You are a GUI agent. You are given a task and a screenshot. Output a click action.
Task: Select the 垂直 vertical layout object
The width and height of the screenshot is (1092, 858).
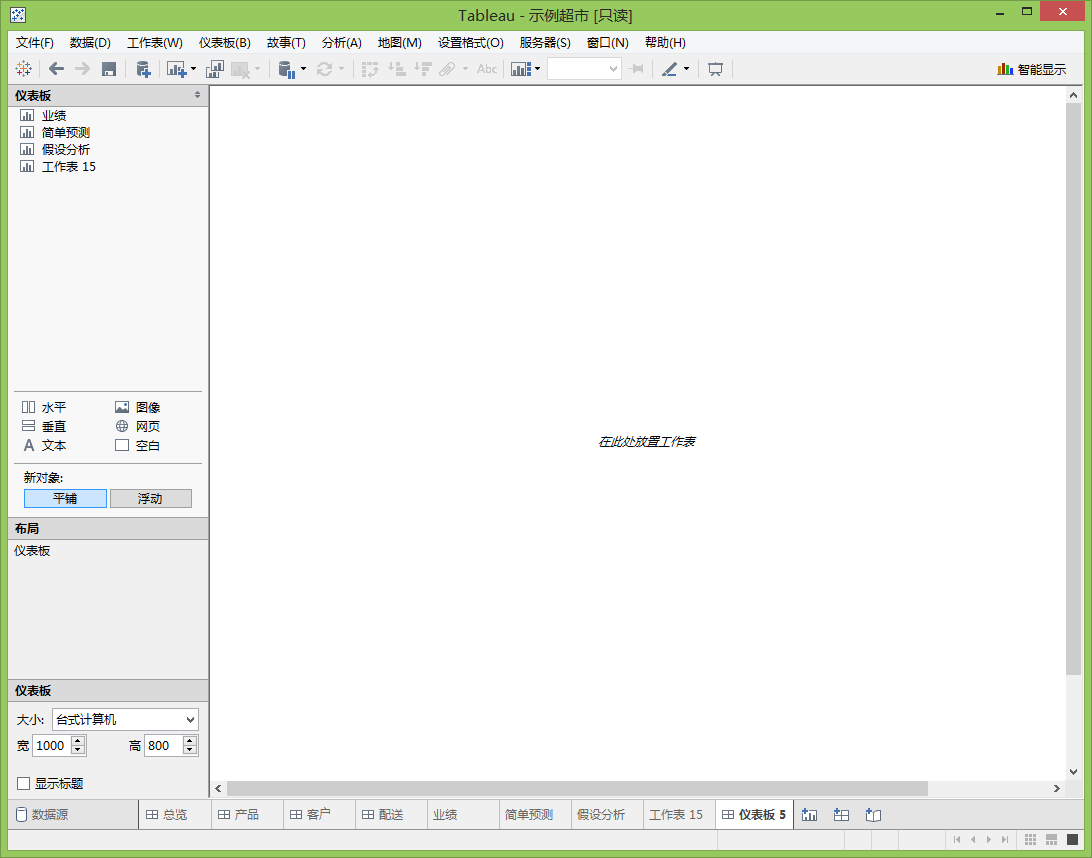pyautogui.click(x=44, y=426)
